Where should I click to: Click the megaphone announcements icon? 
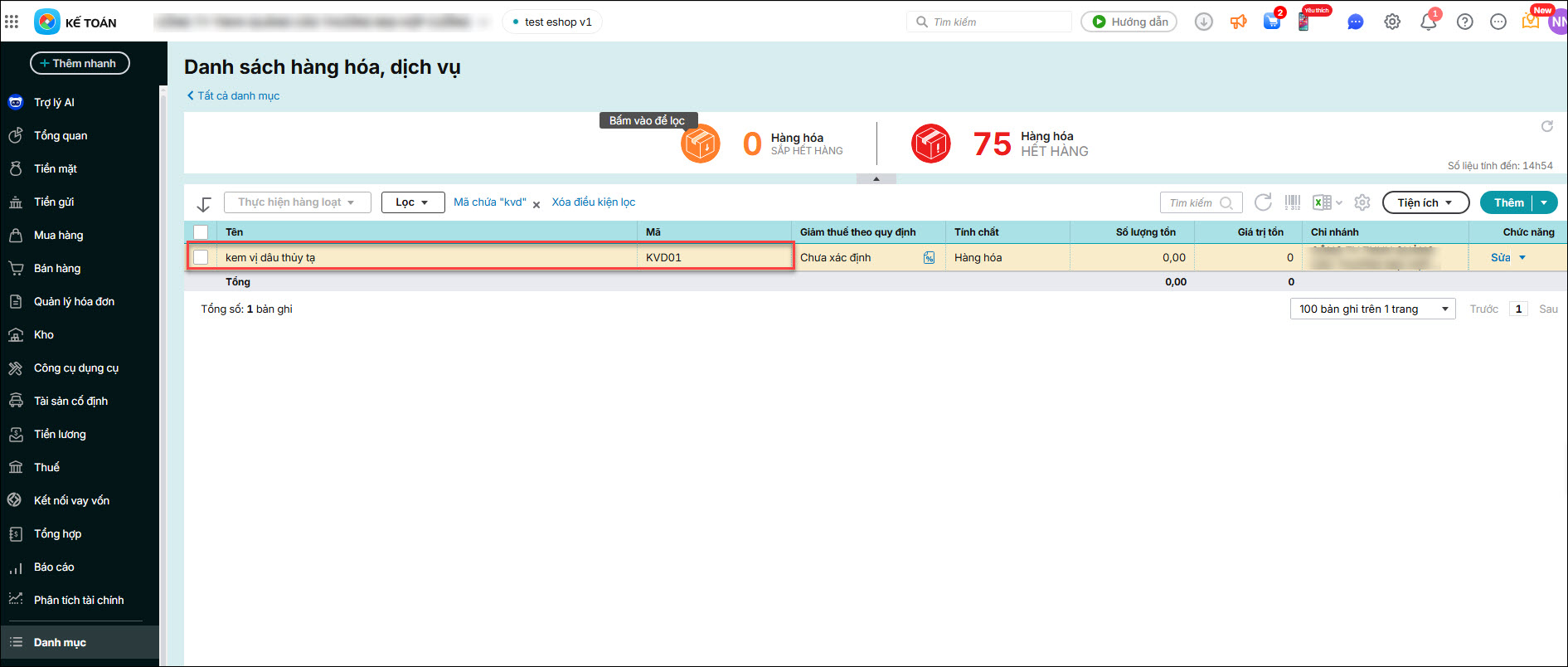(1238, 22)
